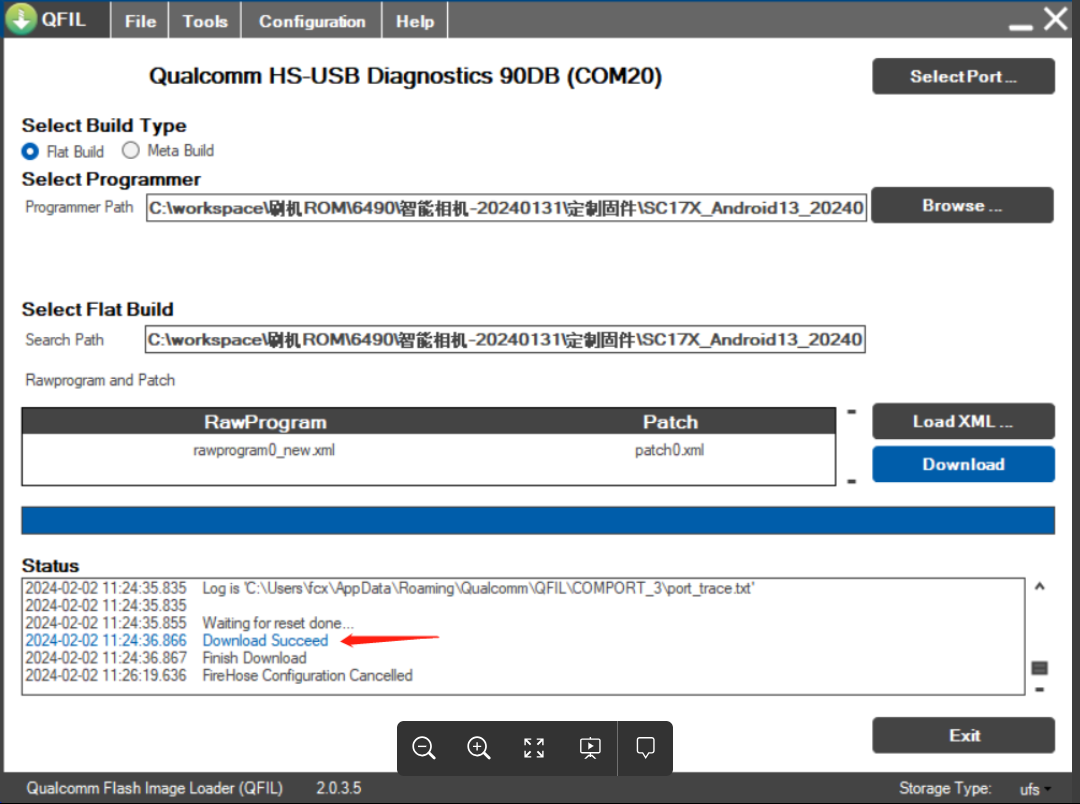Click the Status log scroll-up arrow
The image size is (1080, 804).
tap(1040, 587)
